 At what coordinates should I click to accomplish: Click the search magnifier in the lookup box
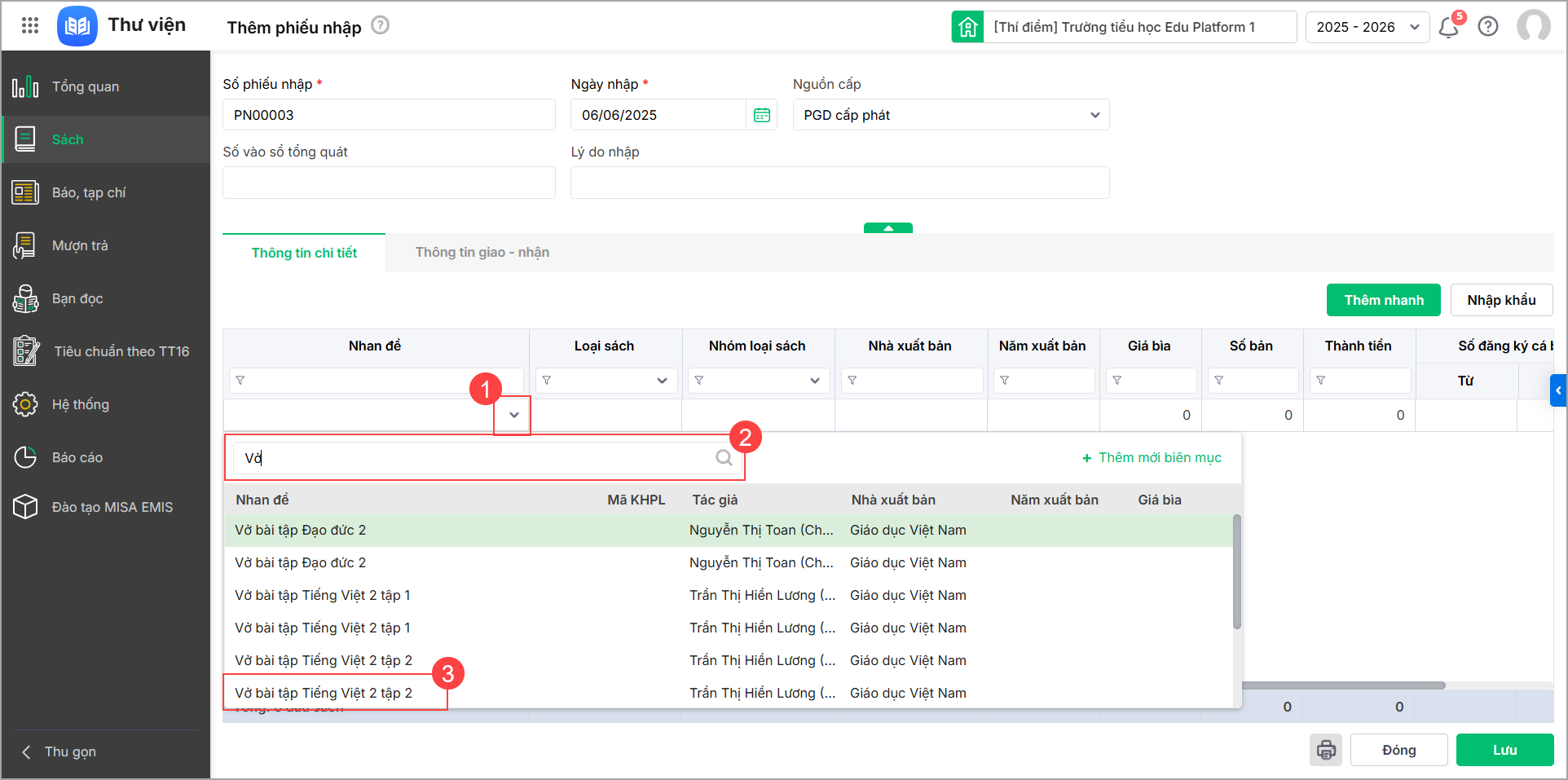[x=724, y=457]
